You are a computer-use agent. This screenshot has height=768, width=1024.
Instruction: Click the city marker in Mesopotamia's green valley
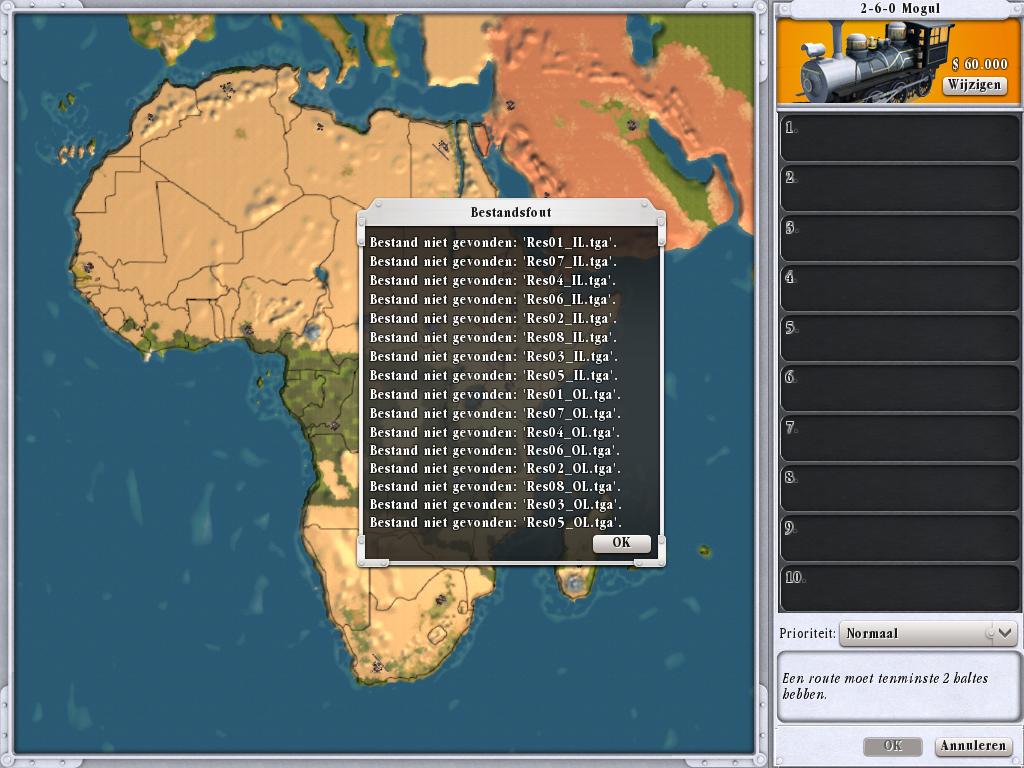pos(632,124)
